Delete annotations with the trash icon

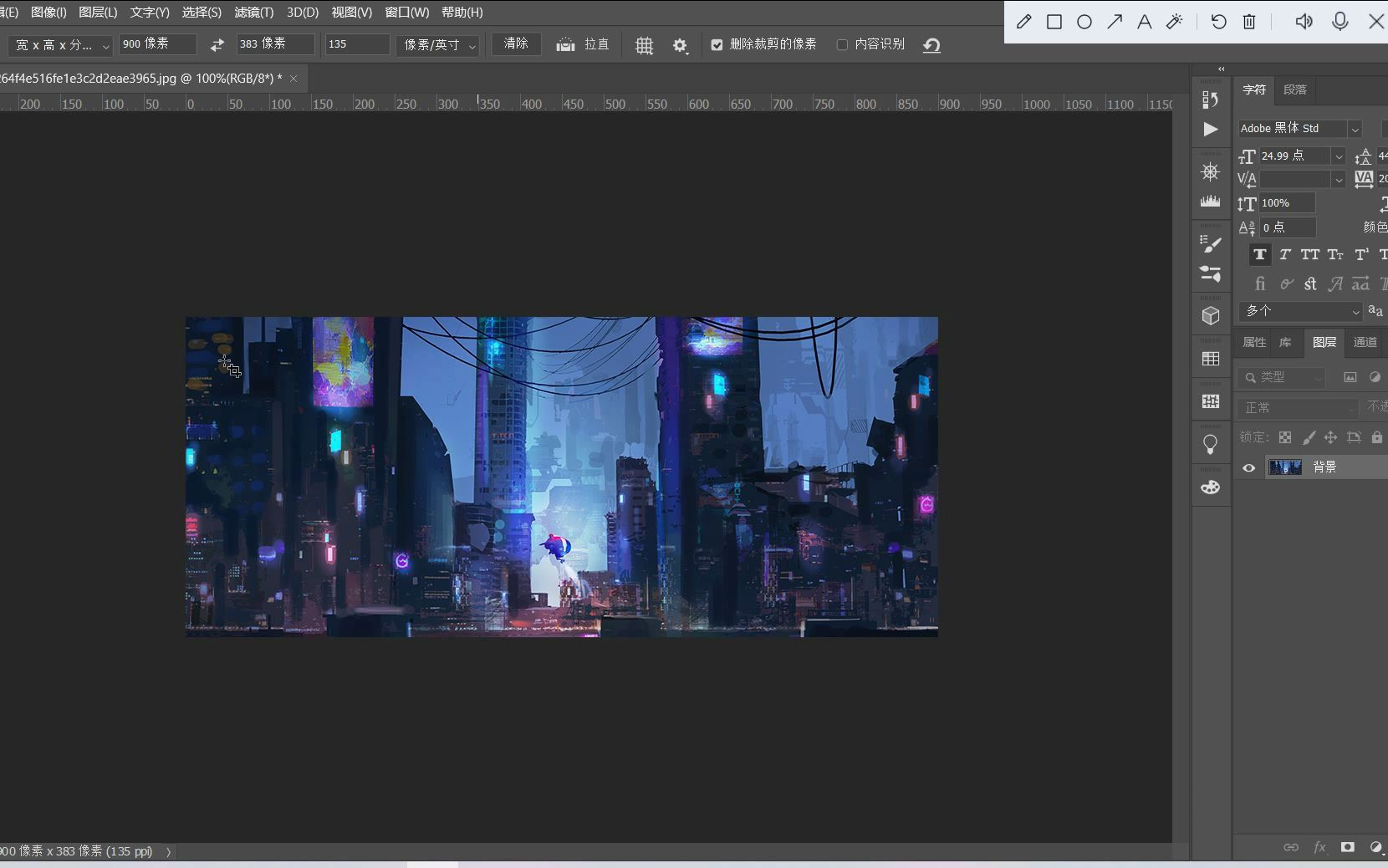(x=1249, y=22)
